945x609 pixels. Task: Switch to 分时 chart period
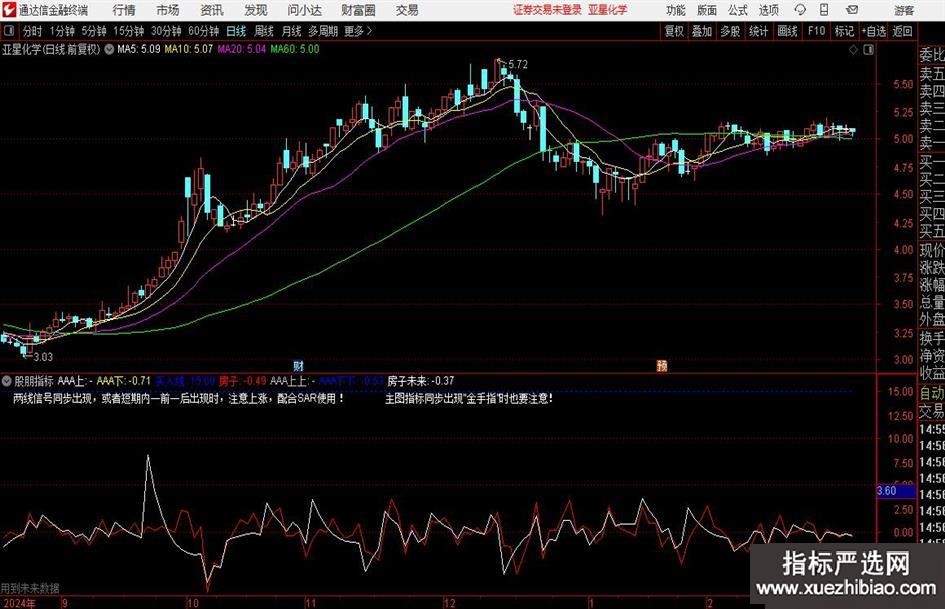(32, 31)
